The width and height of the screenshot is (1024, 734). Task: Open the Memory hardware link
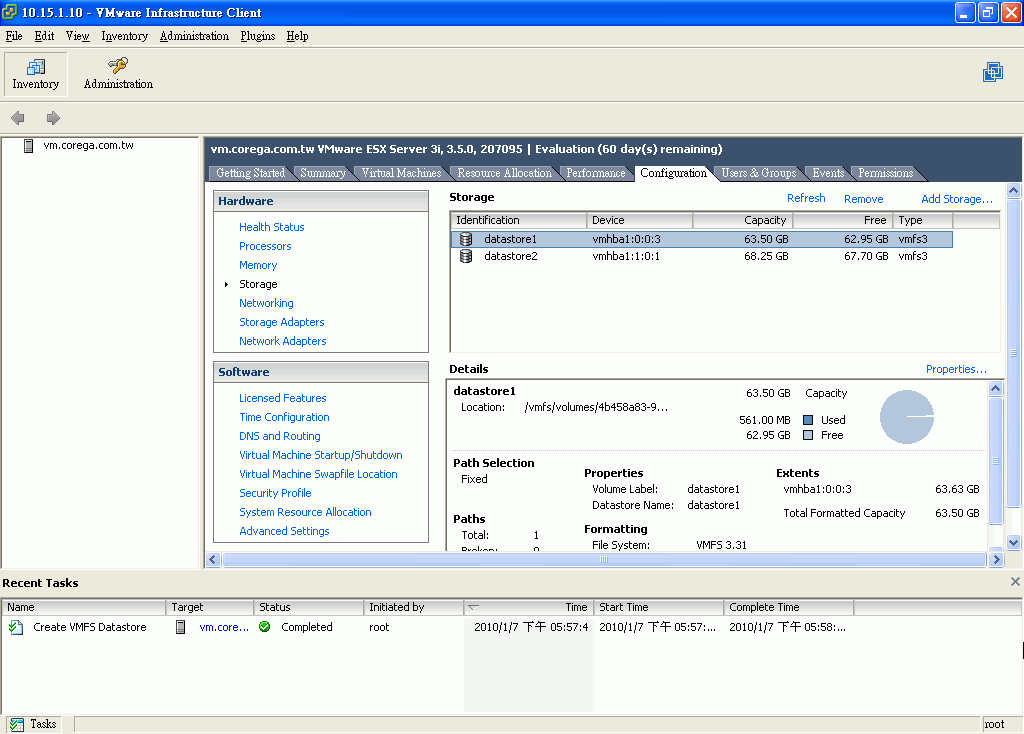tap(258, 265)
